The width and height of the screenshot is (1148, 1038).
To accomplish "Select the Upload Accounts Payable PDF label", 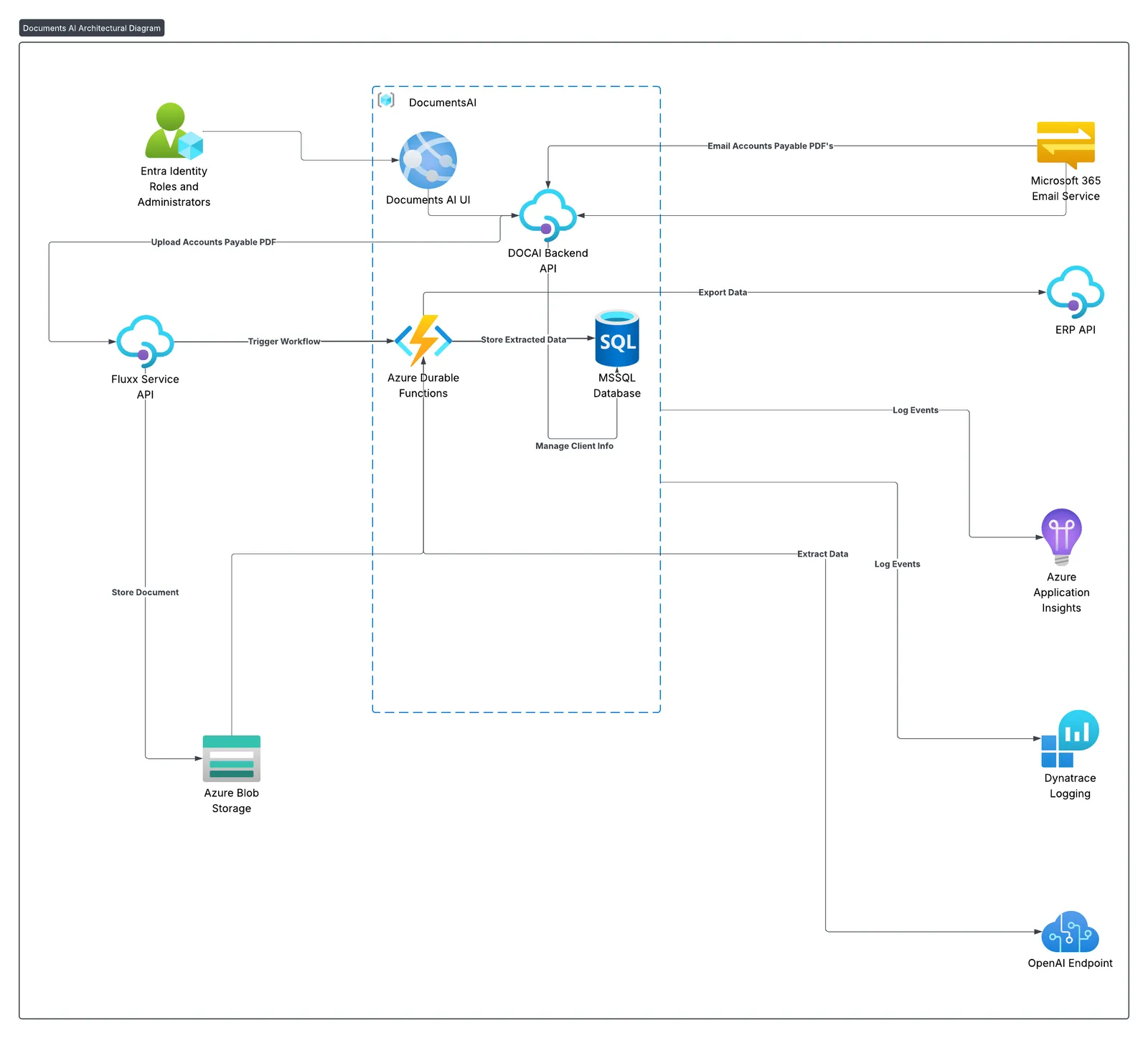I will pyautogui.click(x=213, y=242).
